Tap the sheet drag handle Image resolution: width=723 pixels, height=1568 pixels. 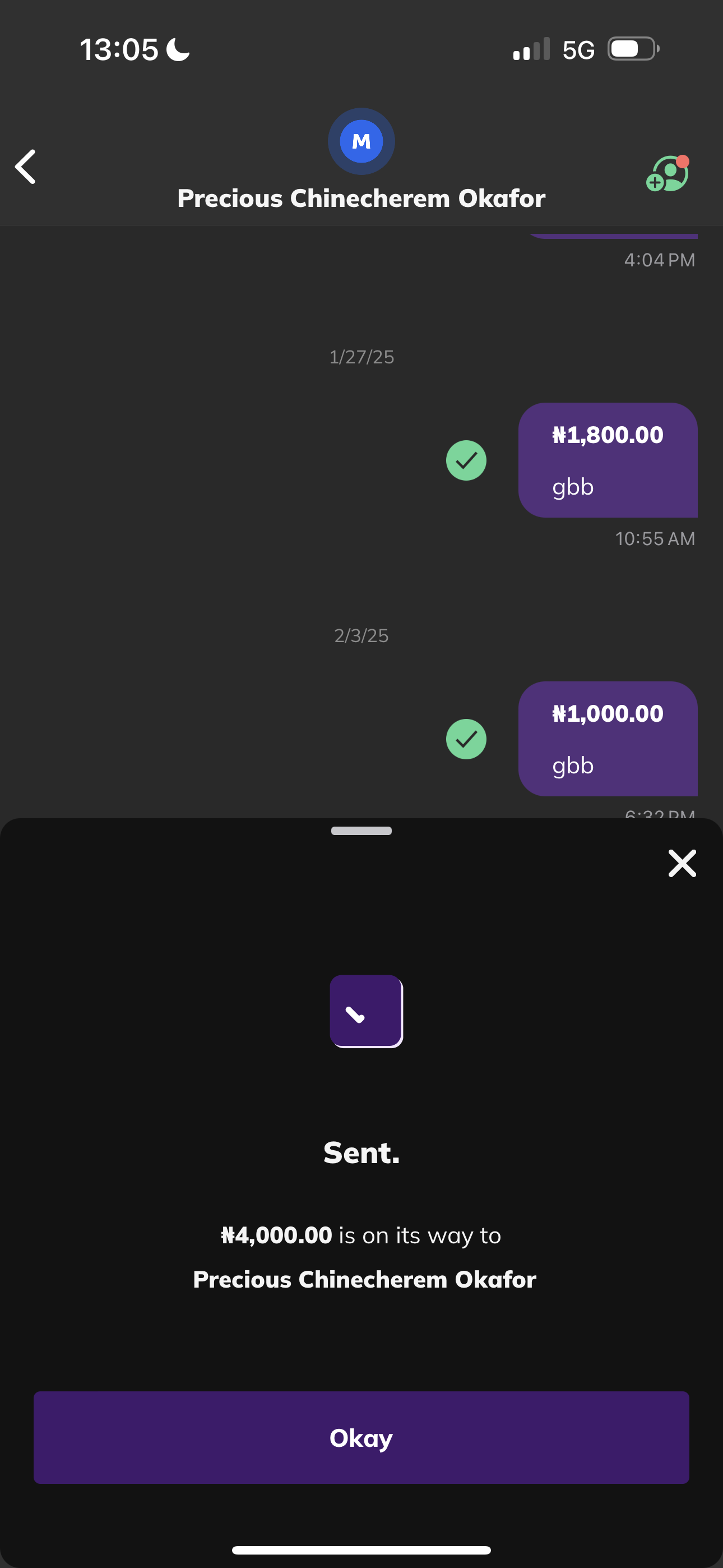(361, 831)
